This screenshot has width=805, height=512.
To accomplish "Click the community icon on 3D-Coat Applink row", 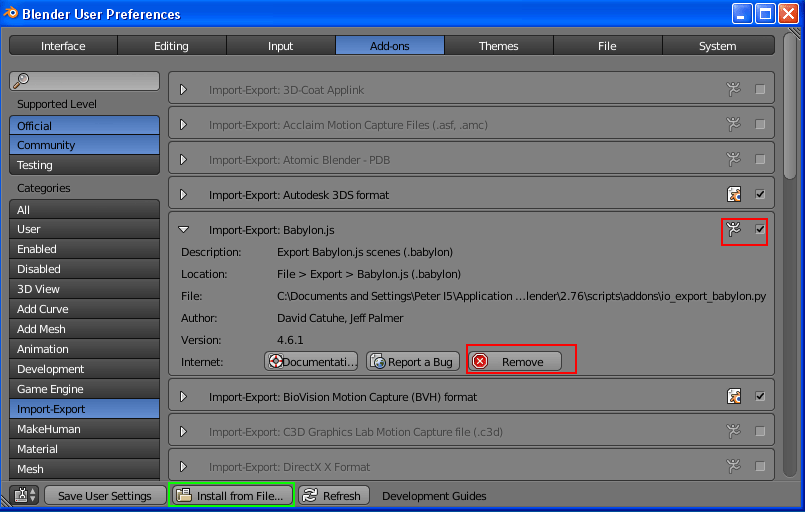I will [x=734, y=89].
